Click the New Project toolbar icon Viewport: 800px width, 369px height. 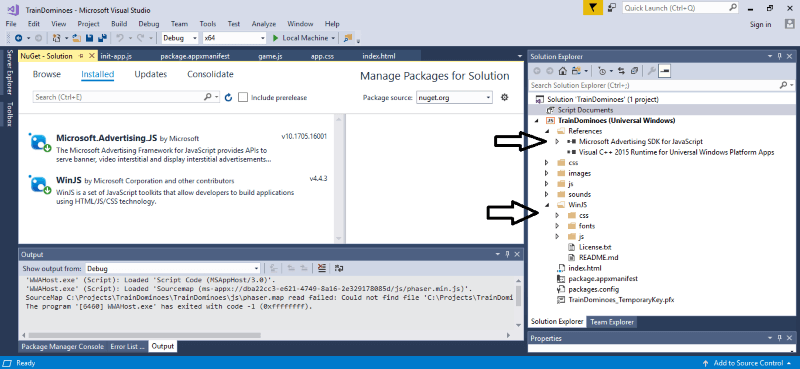56,38
